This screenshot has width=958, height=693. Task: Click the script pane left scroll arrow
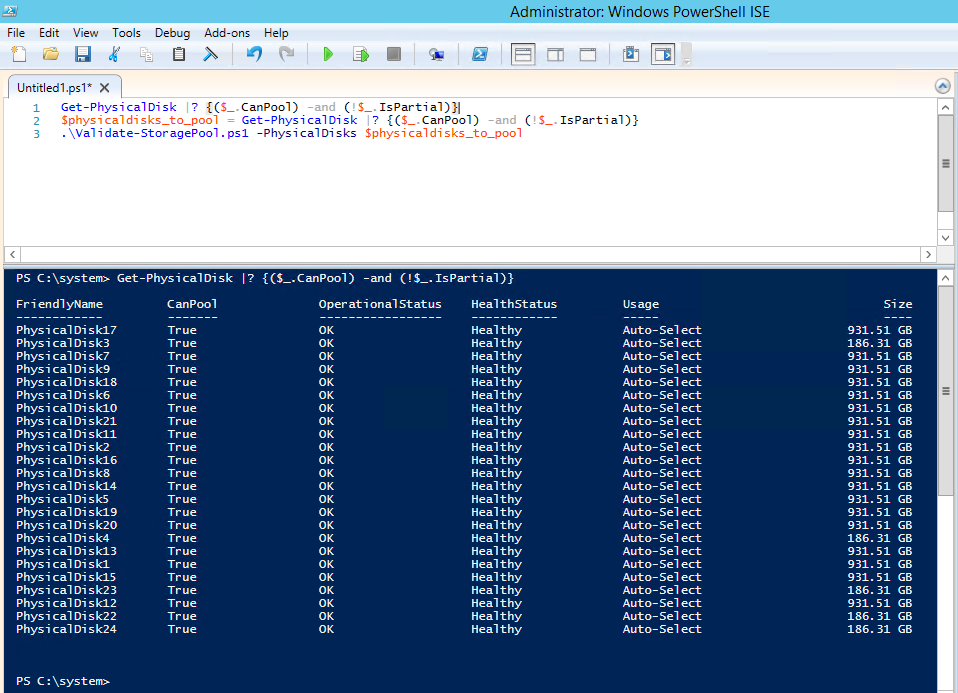click(12, 254)
